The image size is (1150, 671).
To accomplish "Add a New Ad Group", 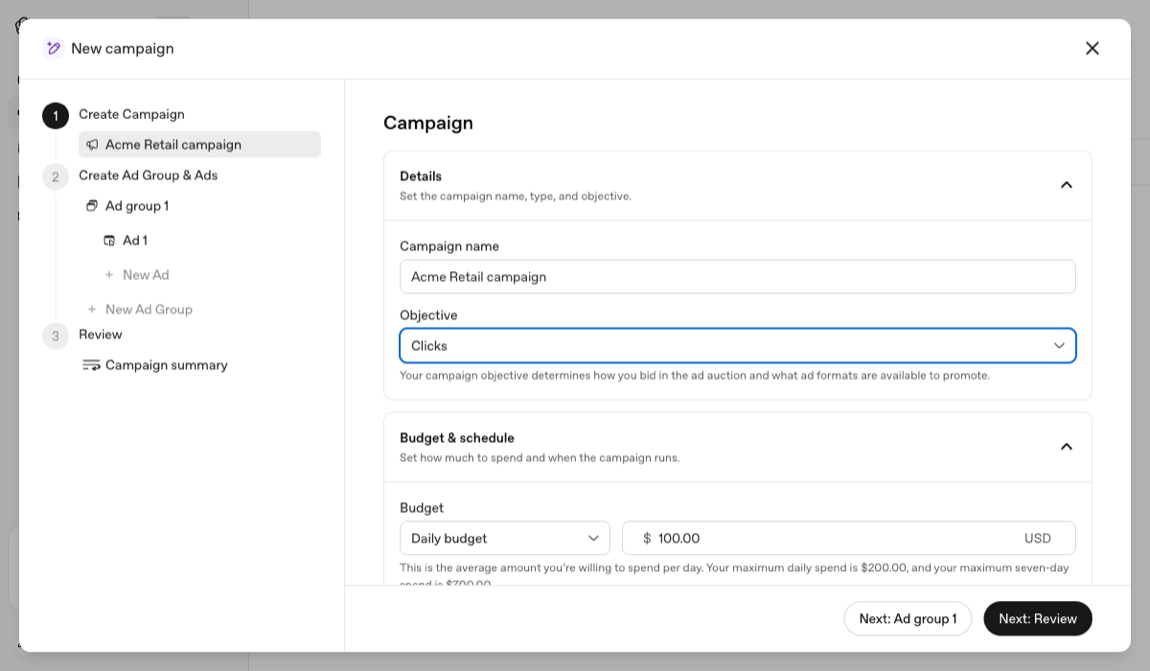I will coord(149,309).
